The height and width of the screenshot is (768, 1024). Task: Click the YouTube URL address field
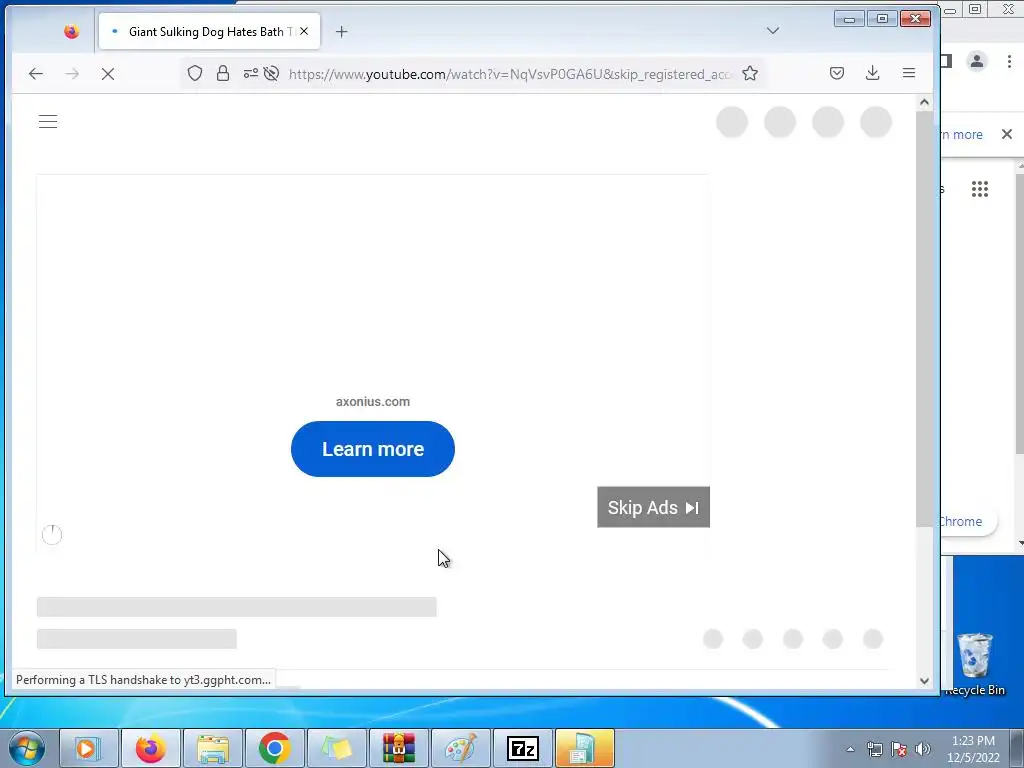pos(509,74)
